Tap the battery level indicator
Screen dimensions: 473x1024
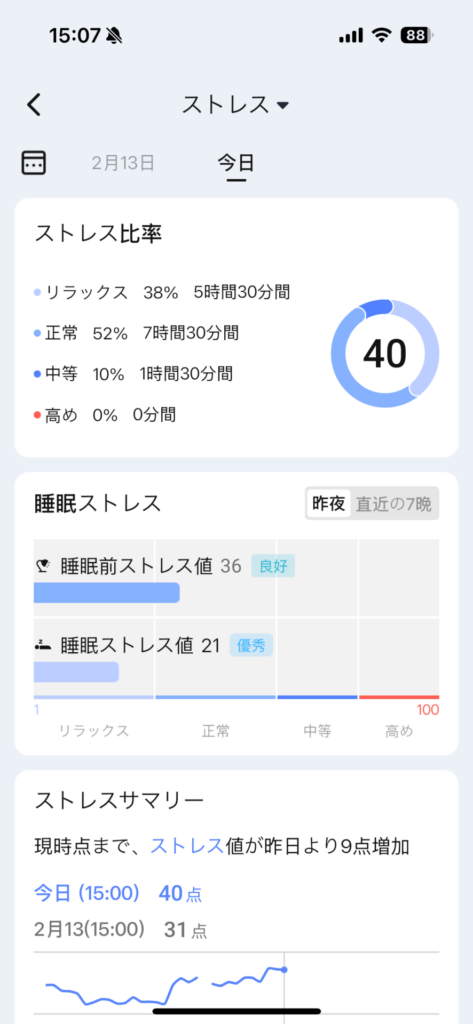[x=417, y=35]
